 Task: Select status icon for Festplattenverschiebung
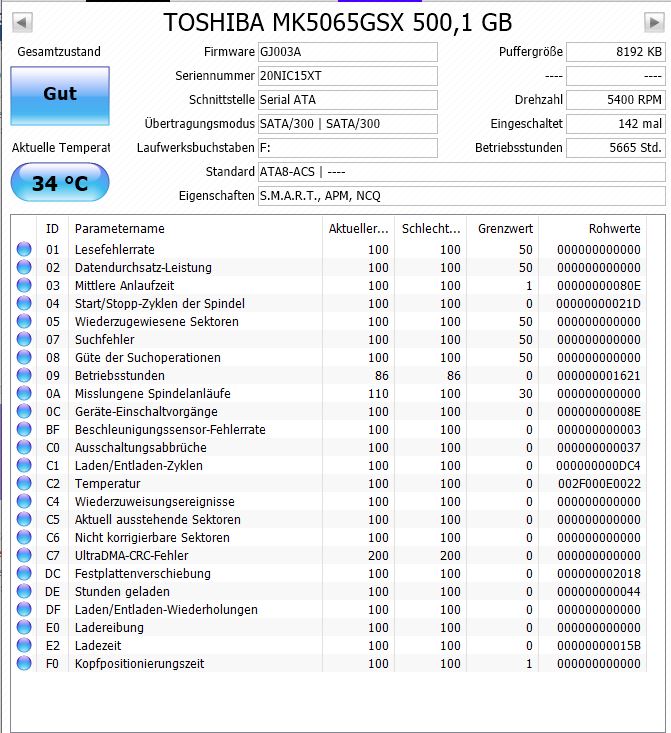click(24, 573)
